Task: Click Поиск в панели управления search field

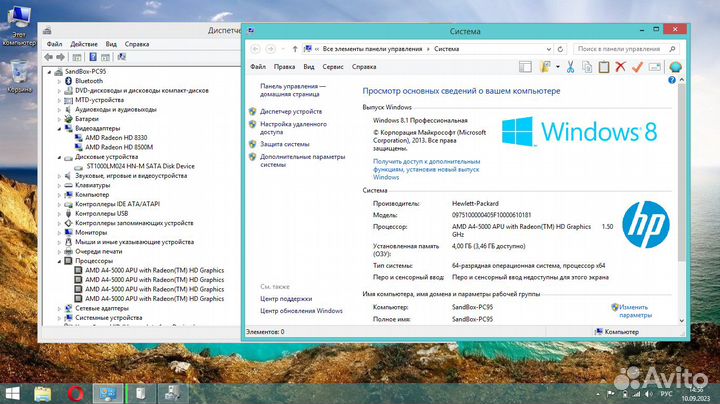Action: point(626,49)
